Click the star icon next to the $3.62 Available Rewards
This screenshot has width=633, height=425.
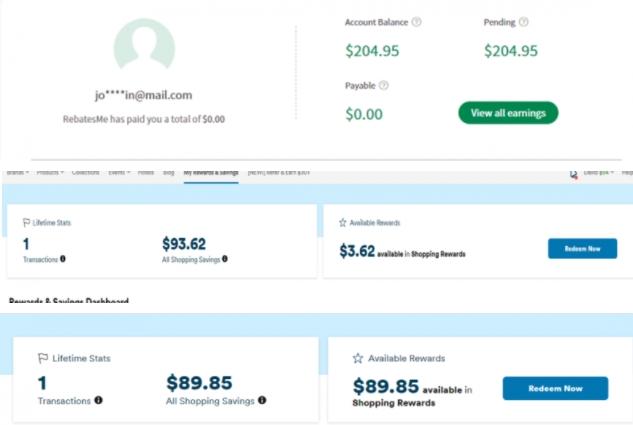click(x=343, y=223)
